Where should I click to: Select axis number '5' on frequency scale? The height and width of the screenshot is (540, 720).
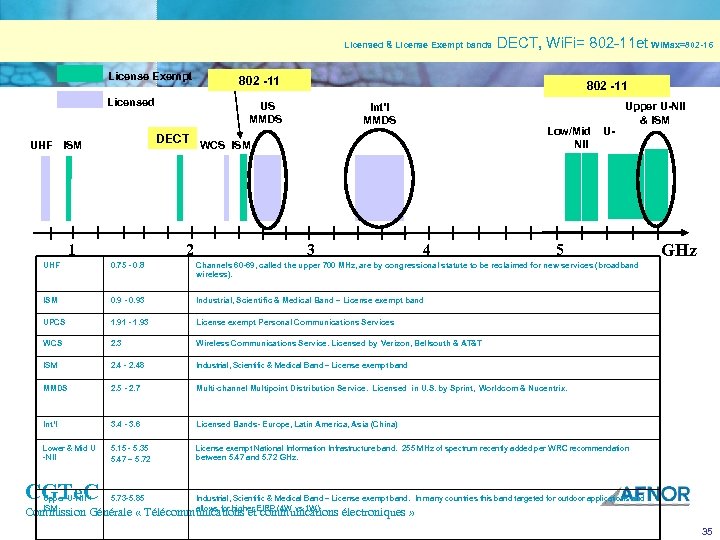pos(560,250)
